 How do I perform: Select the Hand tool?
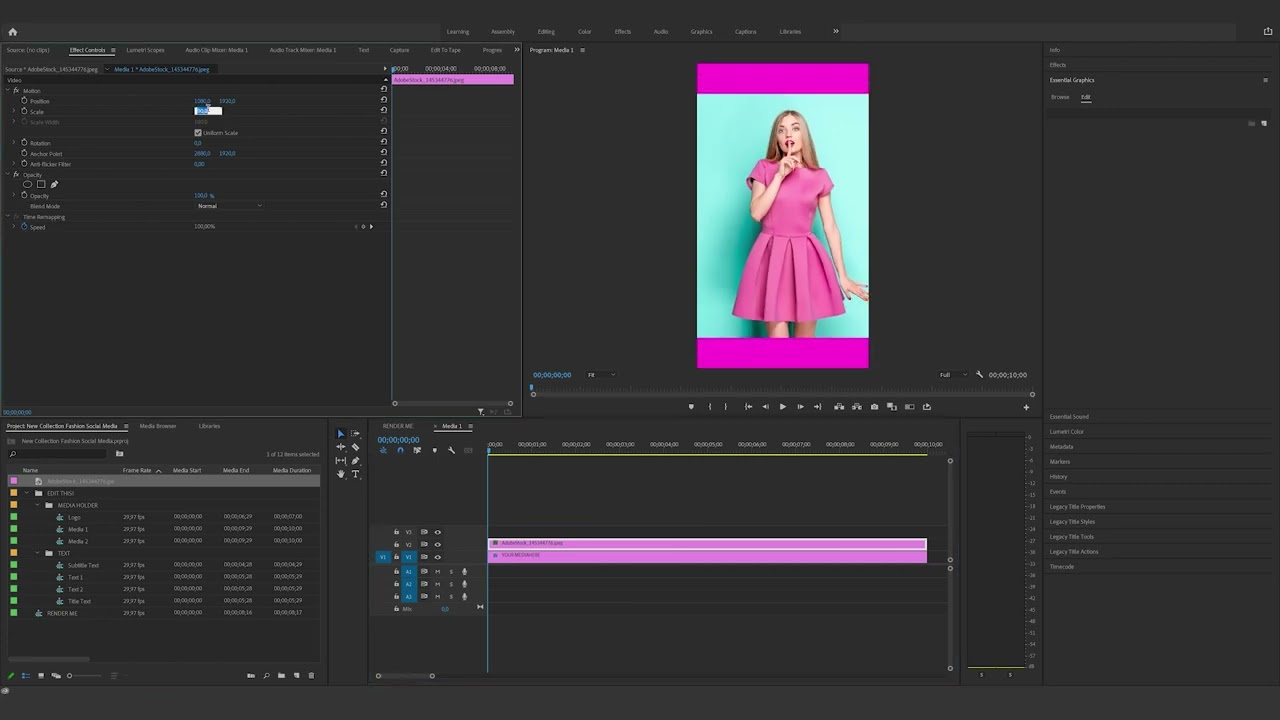pyautogui.click(x=340, y=474)
